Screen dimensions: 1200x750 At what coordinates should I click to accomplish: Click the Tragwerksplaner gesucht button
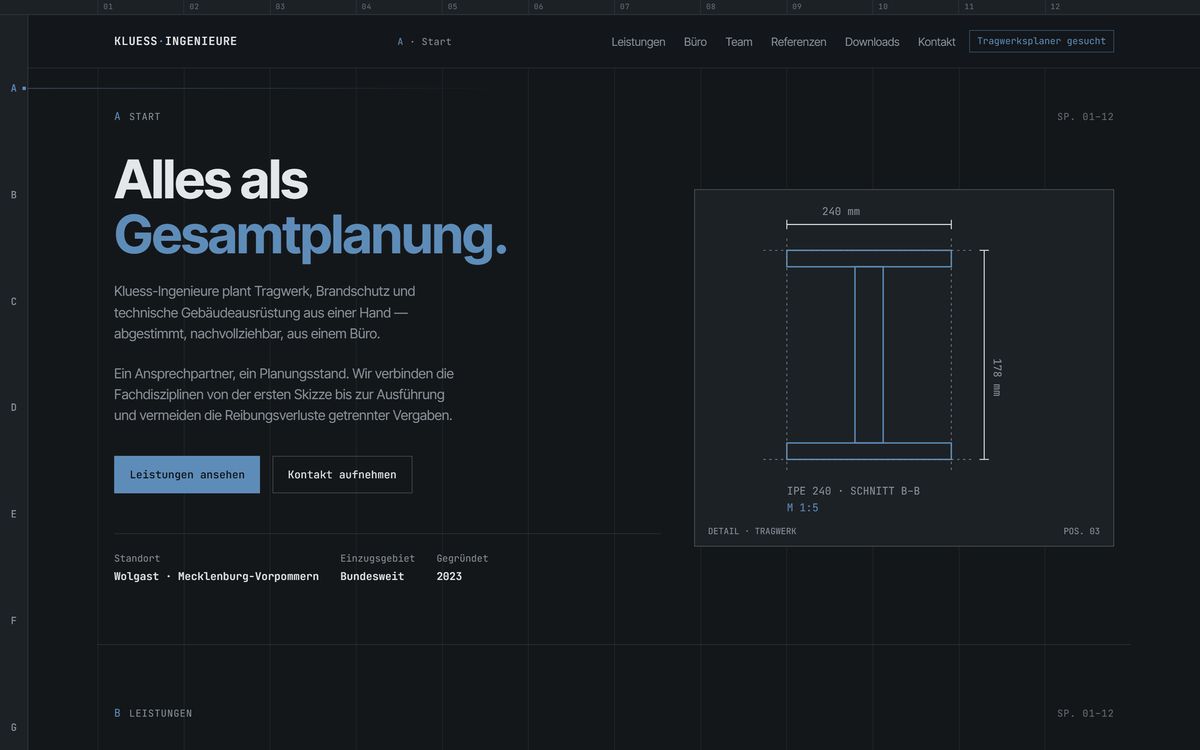1041,41
